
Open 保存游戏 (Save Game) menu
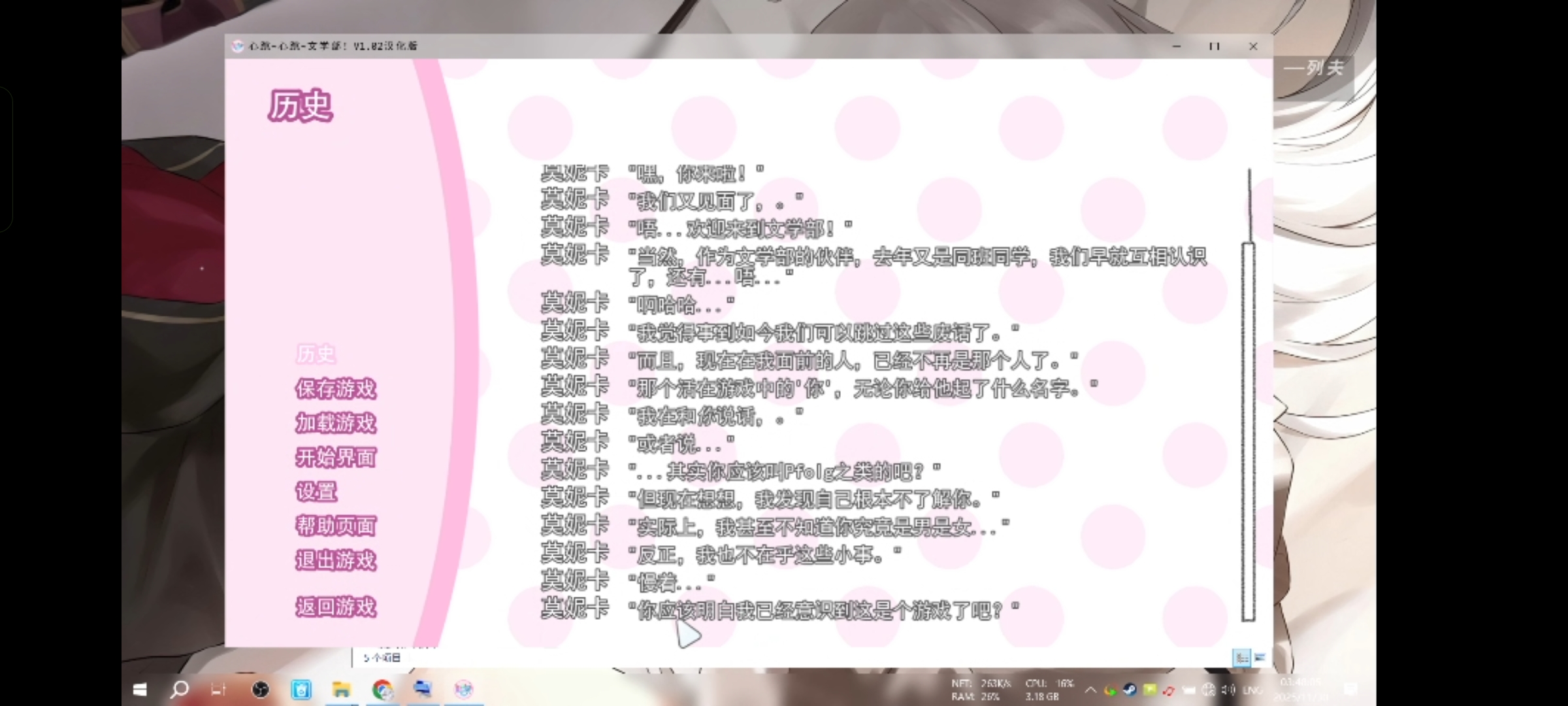(336, 389)
